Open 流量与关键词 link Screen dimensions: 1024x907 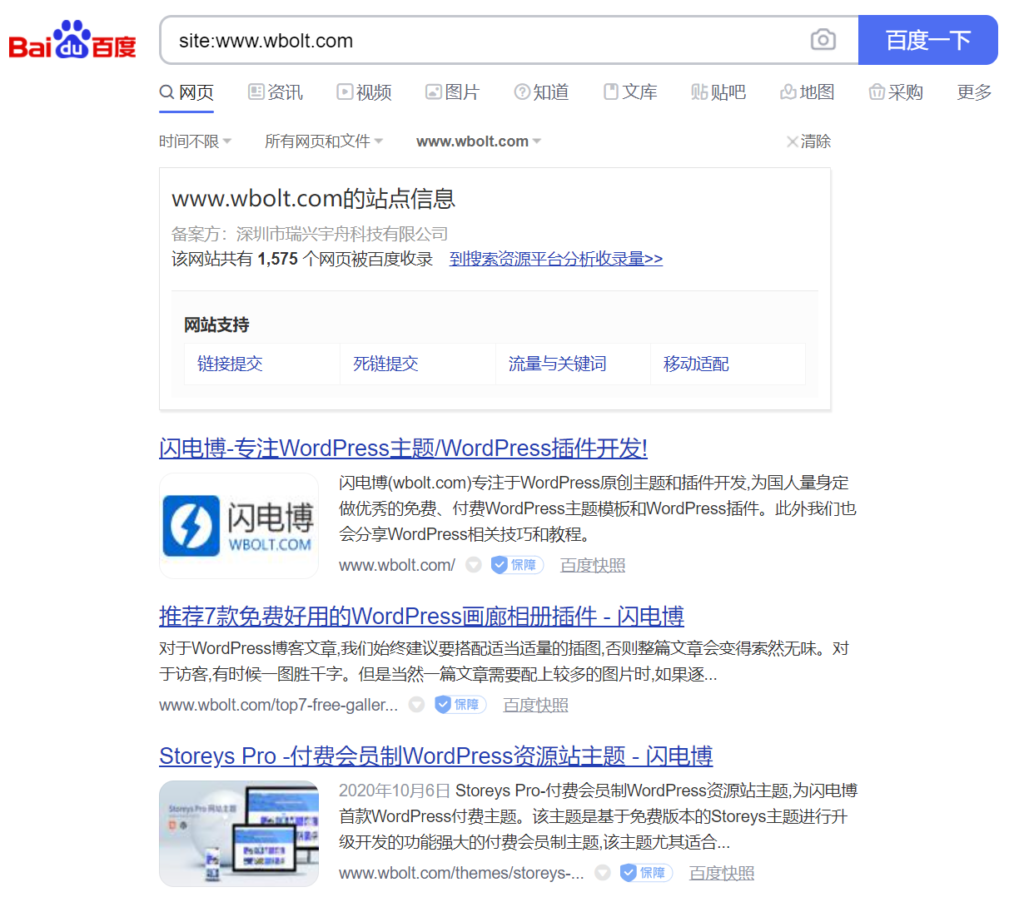tap(557, 364)
